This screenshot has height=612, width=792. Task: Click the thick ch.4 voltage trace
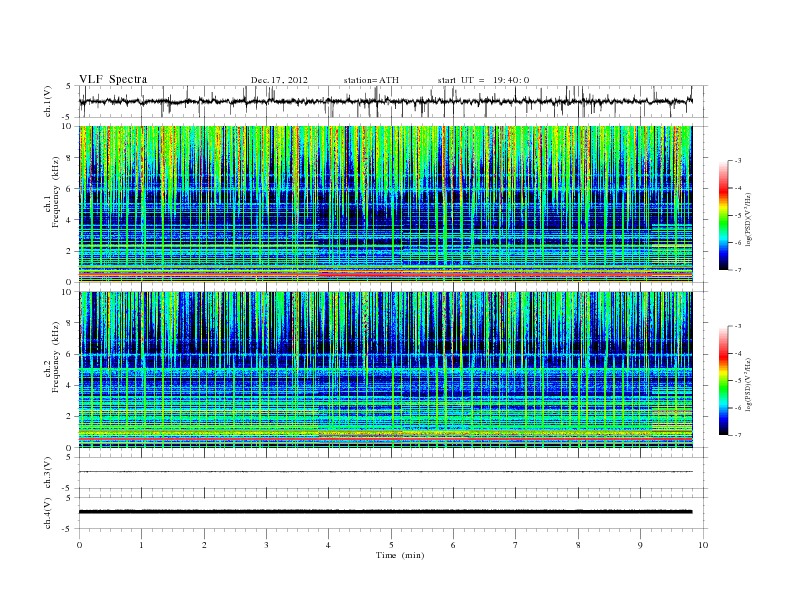click(385, 512)
